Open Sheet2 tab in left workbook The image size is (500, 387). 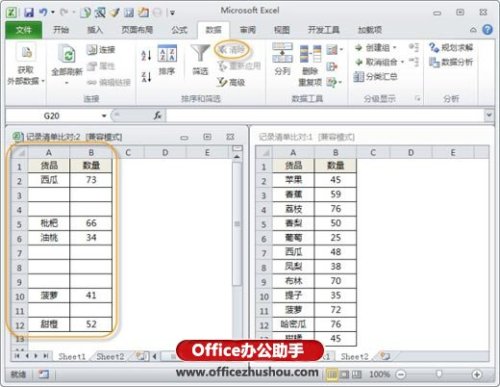click(110, 357)
